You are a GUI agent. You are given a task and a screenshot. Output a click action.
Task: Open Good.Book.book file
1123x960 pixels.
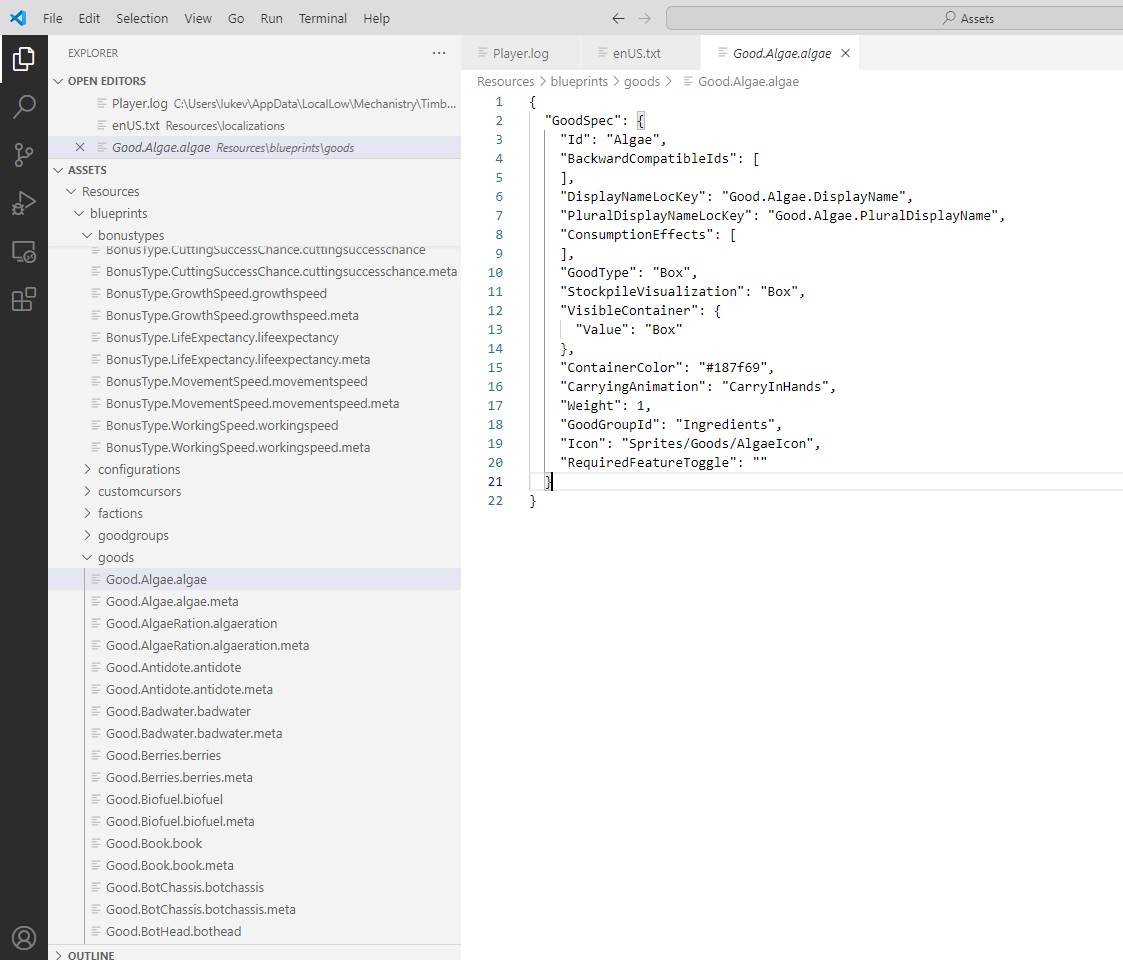coord(154,843)
